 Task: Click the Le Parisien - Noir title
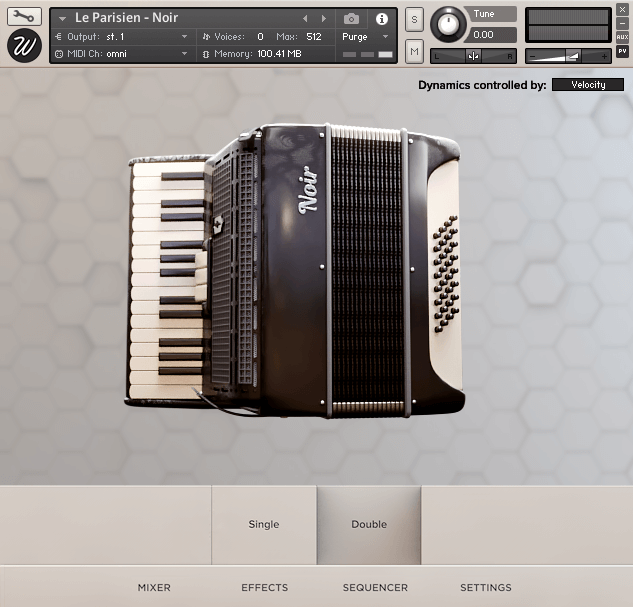point(126,18)
